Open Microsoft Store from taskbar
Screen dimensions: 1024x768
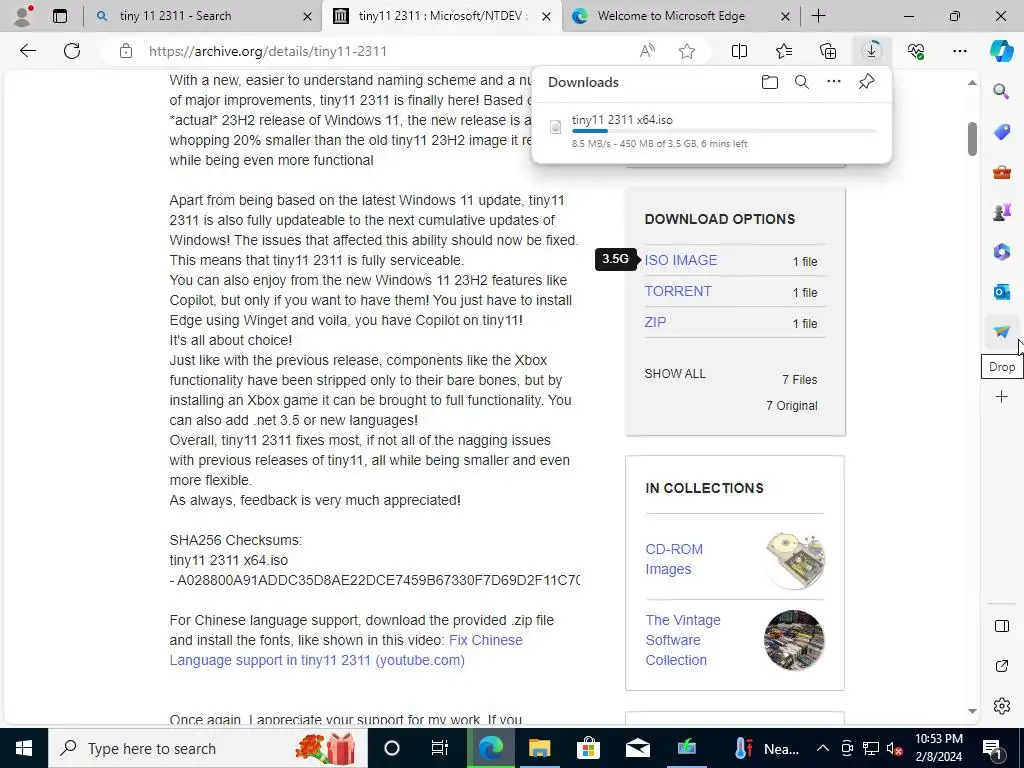(x=588, y=748)
